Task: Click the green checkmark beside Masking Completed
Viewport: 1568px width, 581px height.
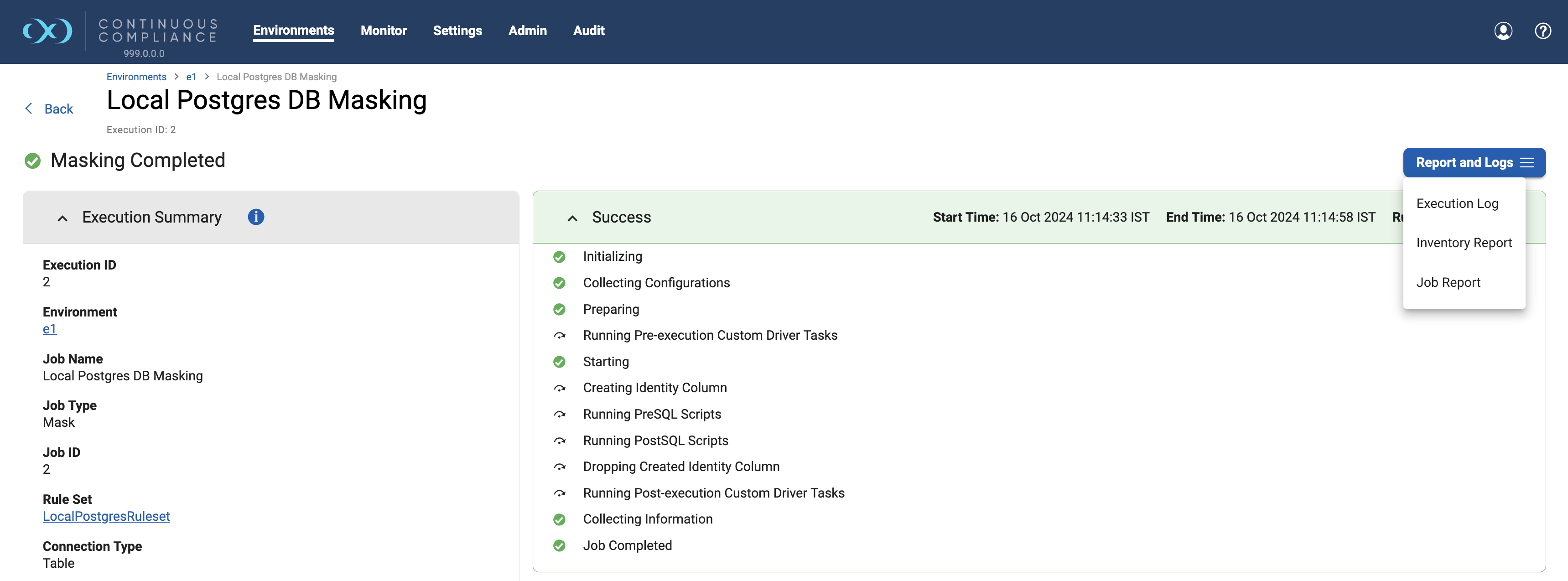Action: click(x=33, y=161)
